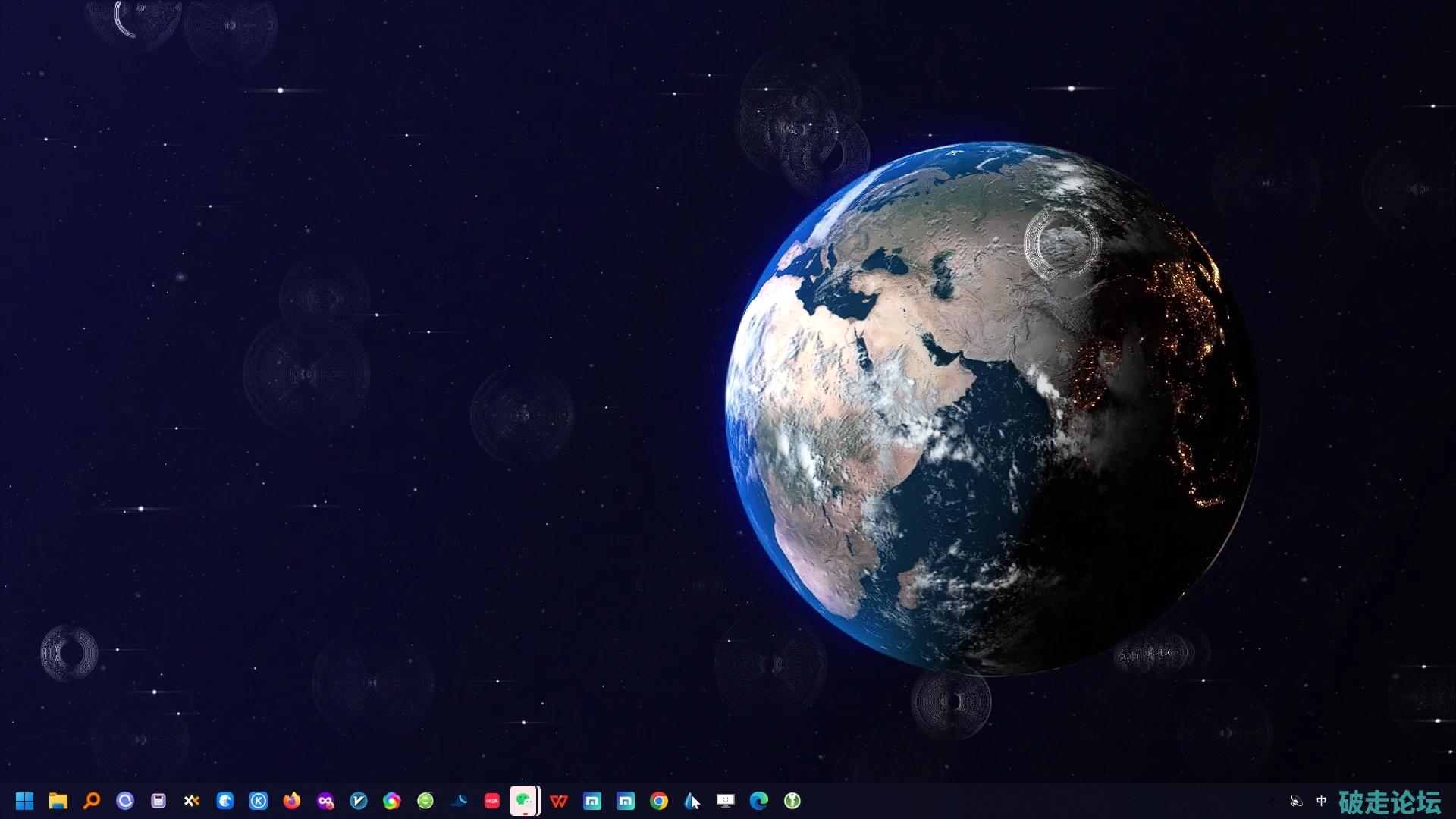
Task: Open the purple infinity-symbol app icon
Action: pyautogui.click(x=325, y=801)
